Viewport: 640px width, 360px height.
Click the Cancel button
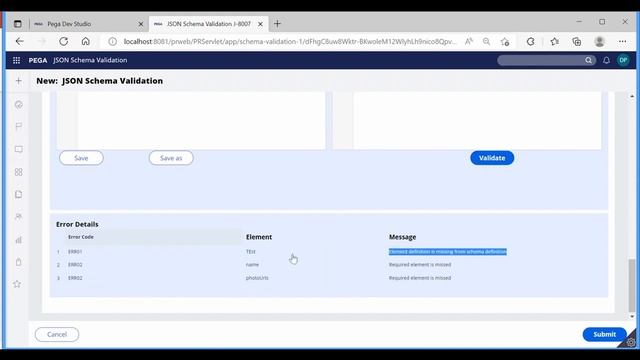(x=57, y=334)
